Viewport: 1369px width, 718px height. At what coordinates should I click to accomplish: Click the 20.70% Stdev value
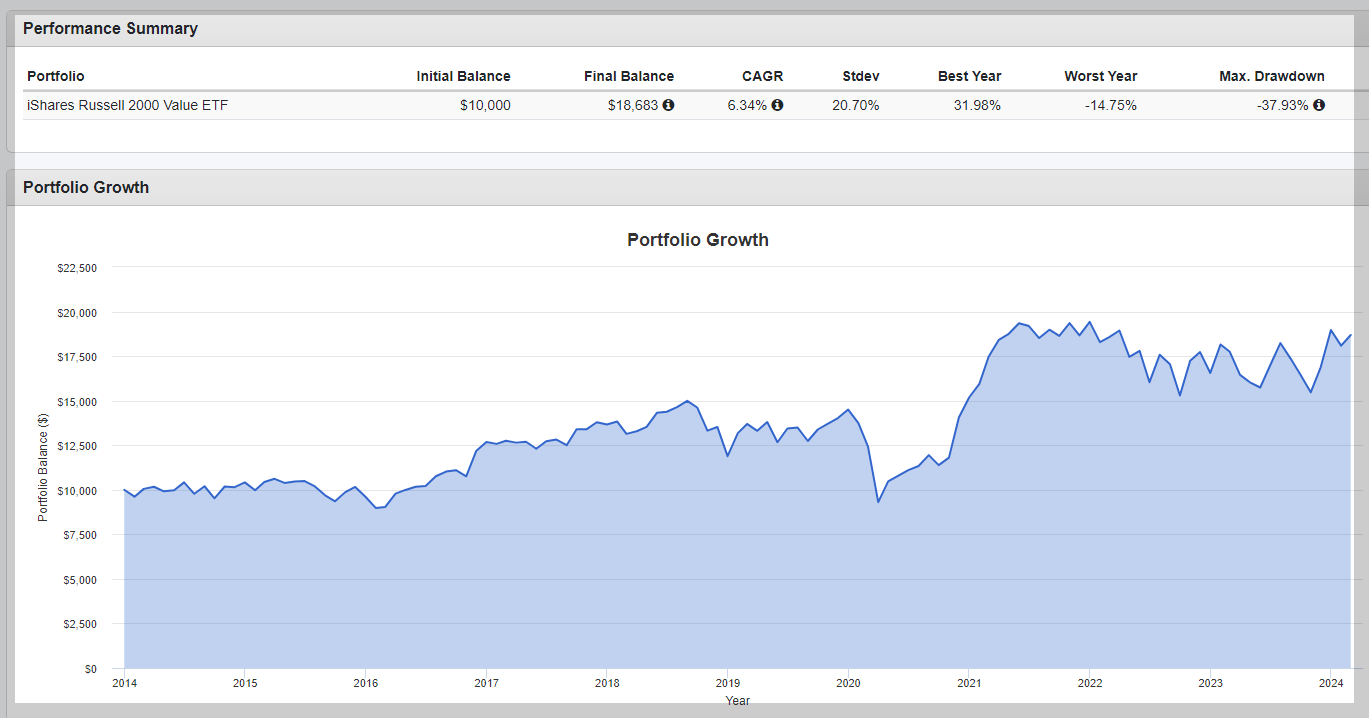pyautogui.click(x=856, y=105)
